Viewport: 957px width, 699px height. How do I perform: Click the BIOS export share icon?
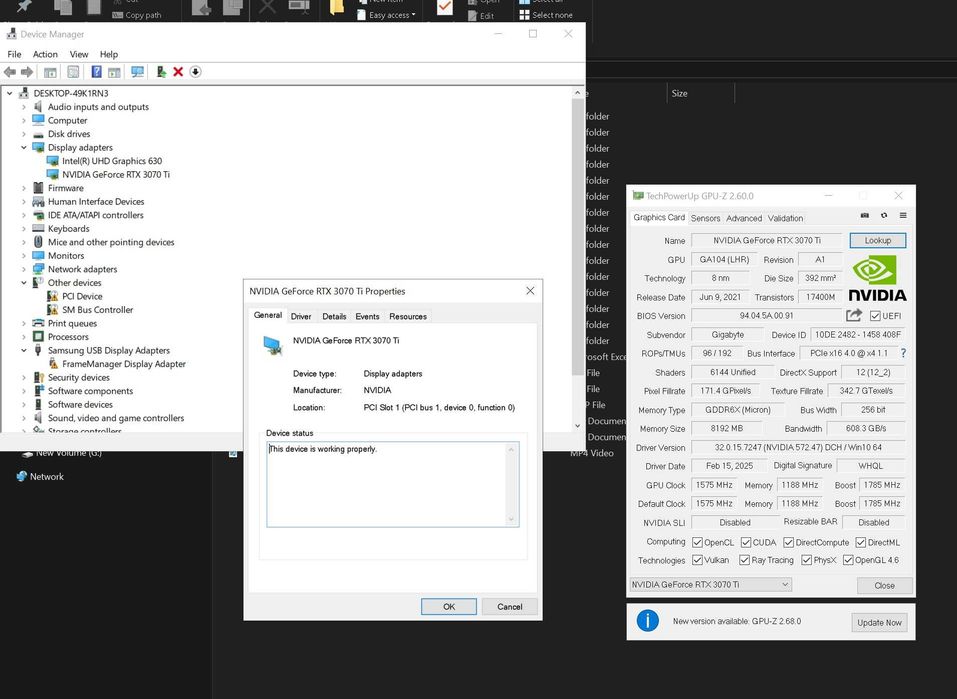[854, 316]
